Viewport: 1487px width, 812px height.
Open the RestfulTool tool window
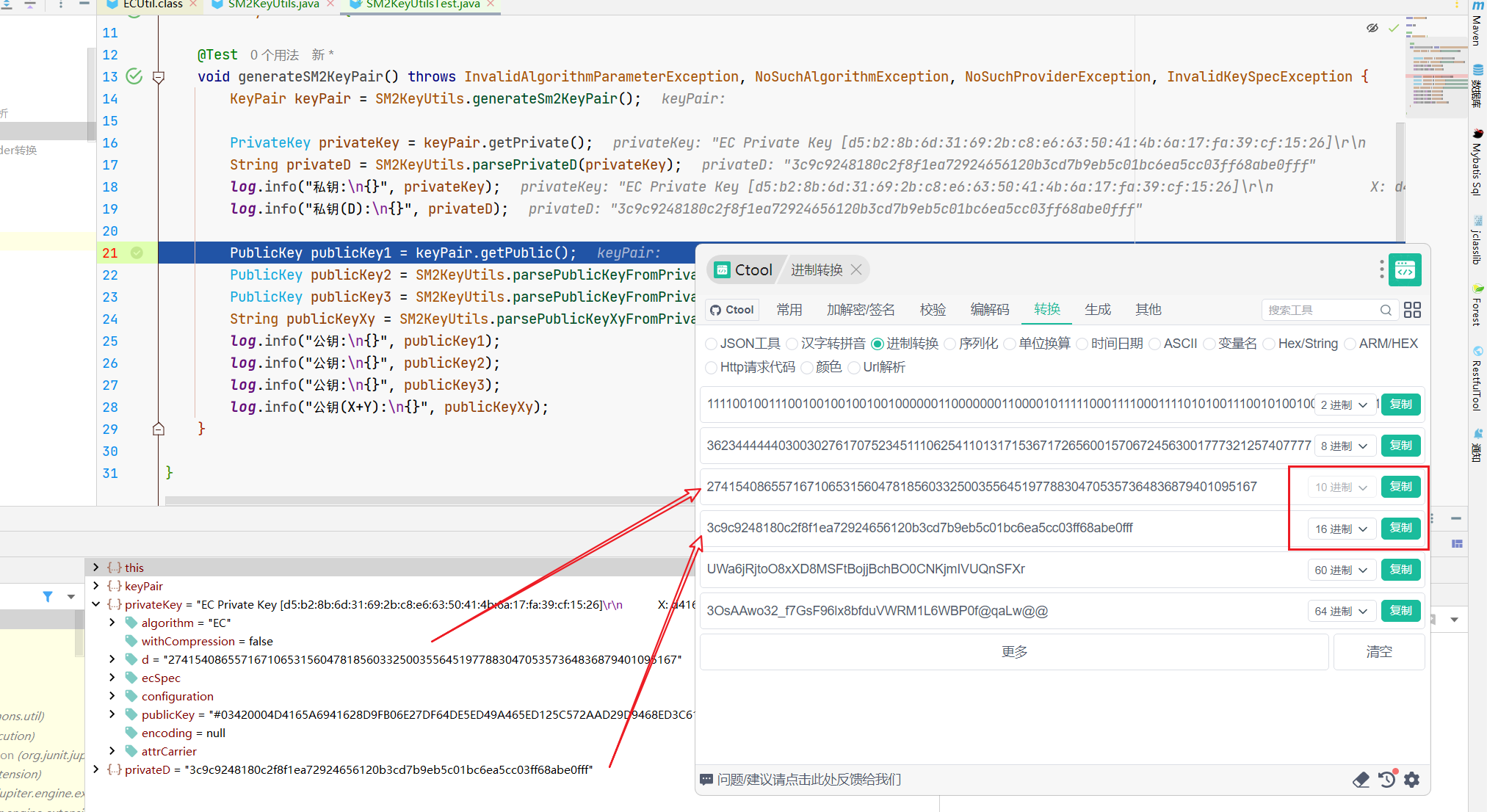coord(1477,378)
